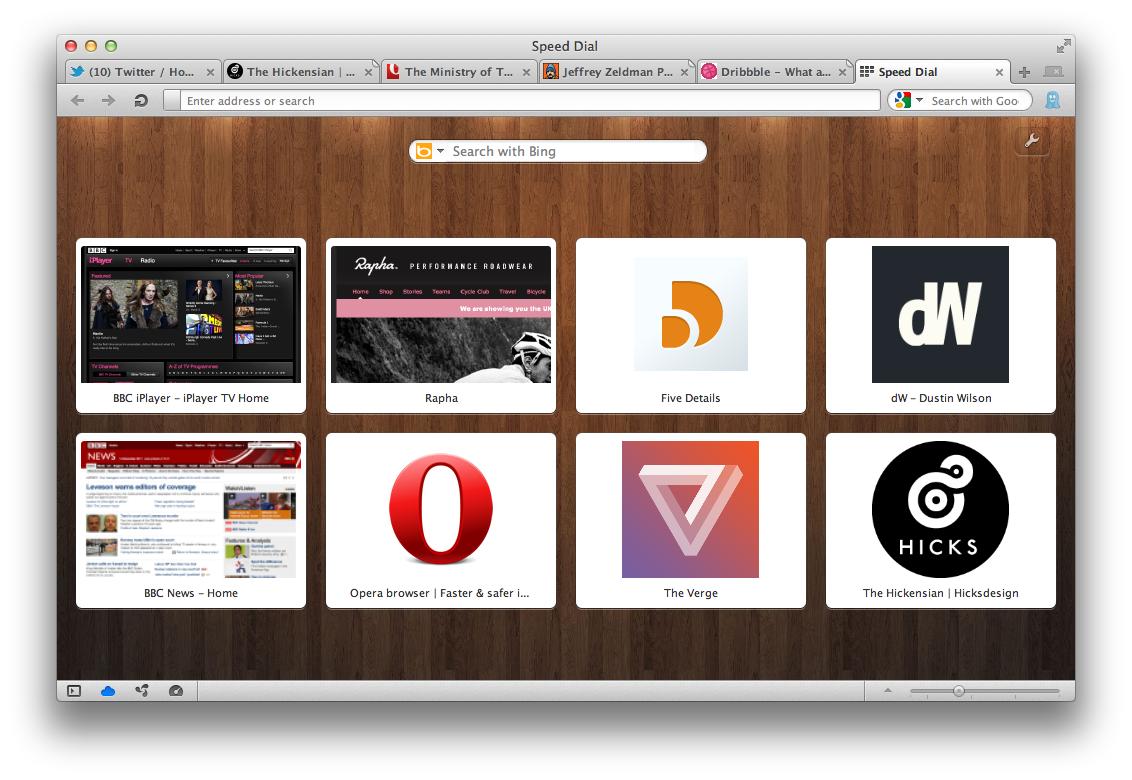Click the 'BBC News – Home' label
The image size is (1132, 780).
point(191,593)
